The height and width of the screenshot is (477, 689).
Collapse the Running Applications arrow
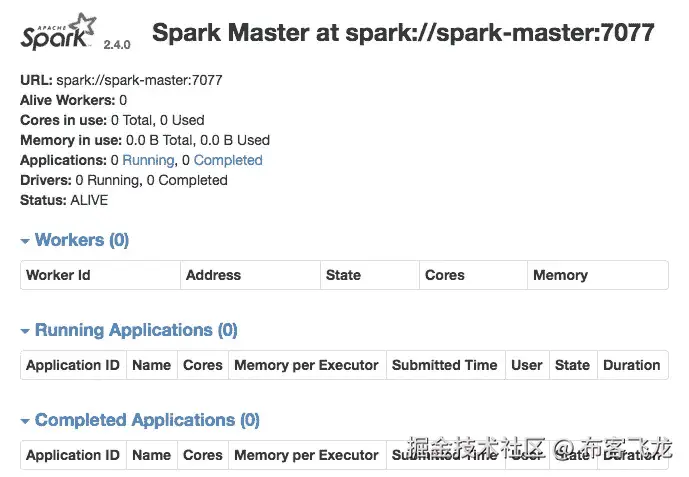(25, 331)
